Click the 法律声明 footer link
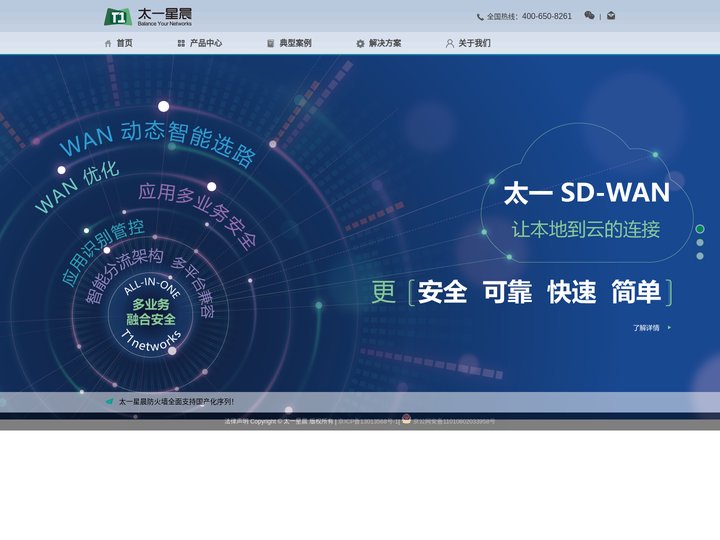This screenshot has width=720, height=540. (236, 422)
